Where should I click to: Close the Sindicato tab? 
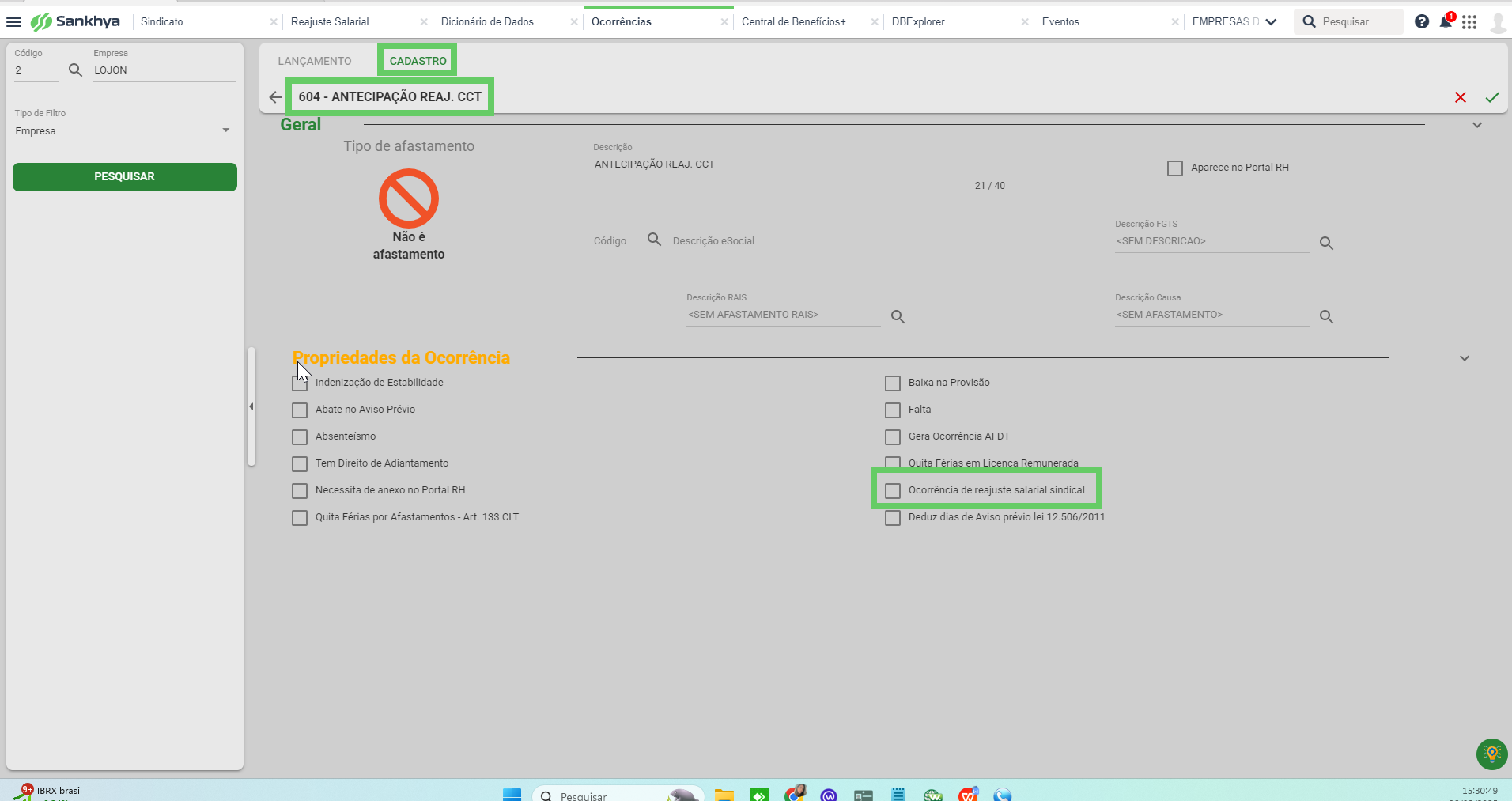[274, 22]
